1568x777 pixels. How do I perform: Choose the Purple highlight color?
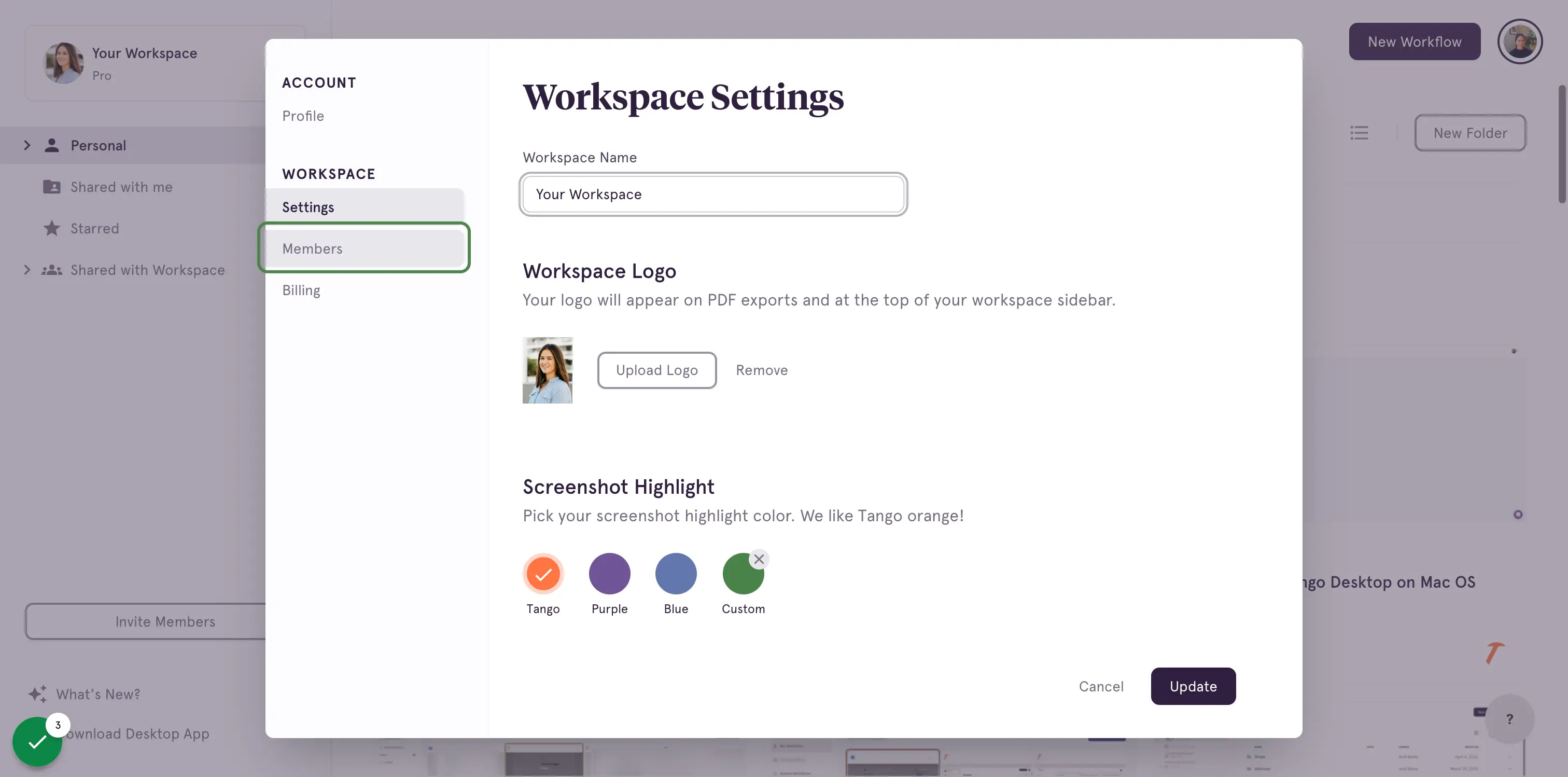(x=609, y=574)
